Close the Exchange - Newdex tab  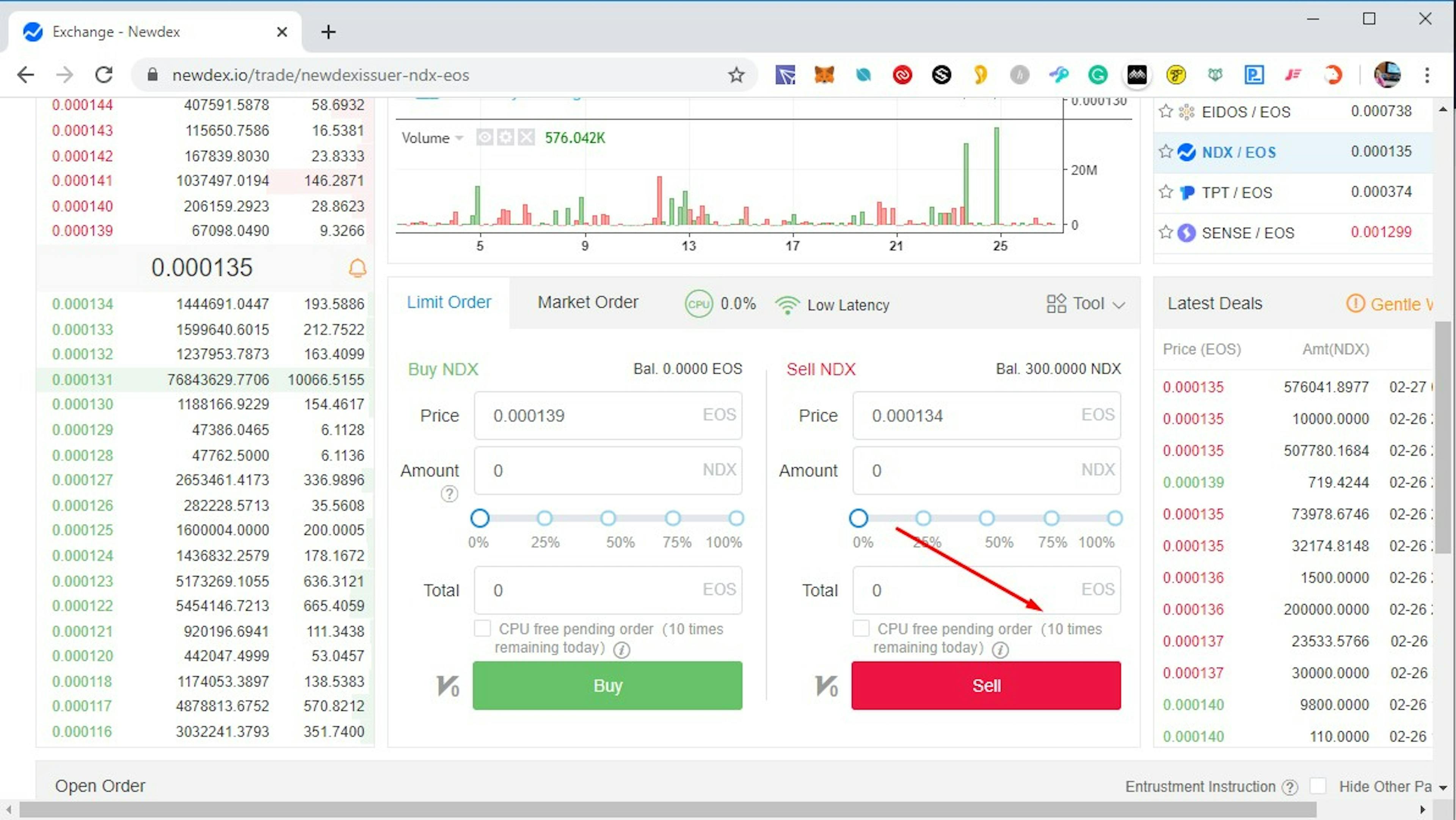282,31
